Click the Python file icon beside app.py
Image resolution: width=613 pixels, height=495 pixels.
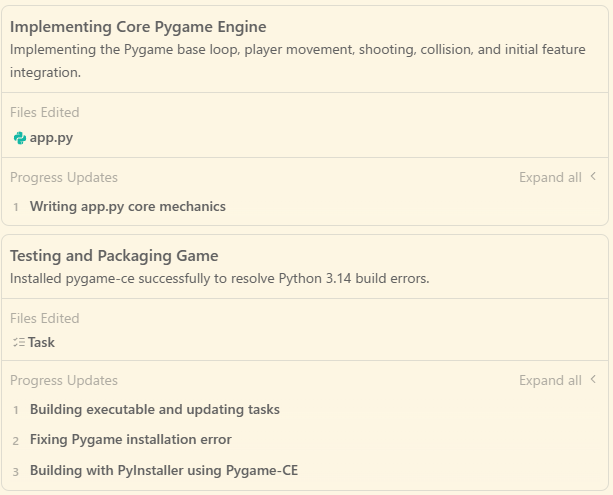click(19, 138)
